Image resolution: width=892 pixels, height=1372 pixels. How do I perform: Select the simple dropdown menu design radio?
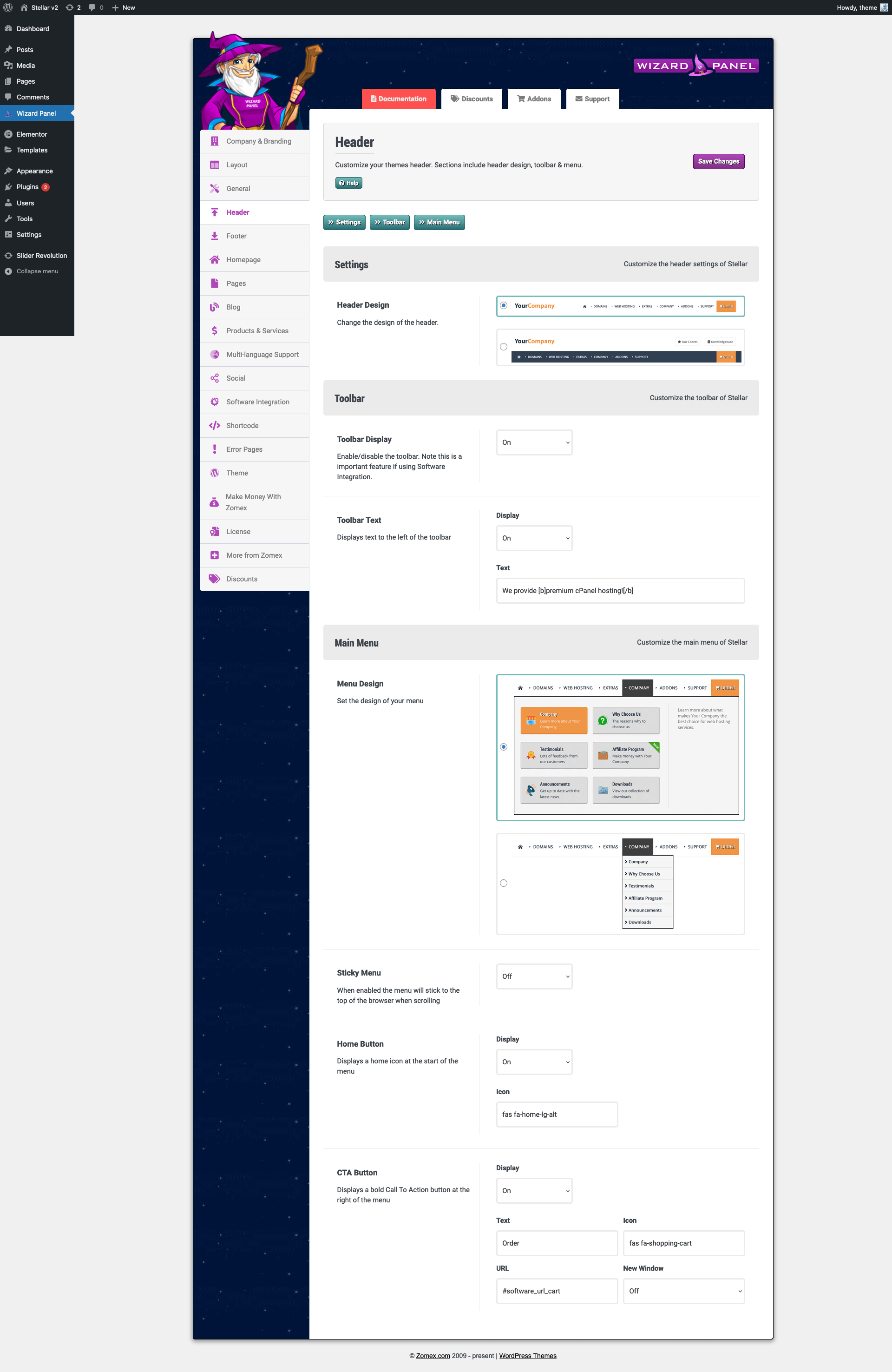(x=504, y=883)
